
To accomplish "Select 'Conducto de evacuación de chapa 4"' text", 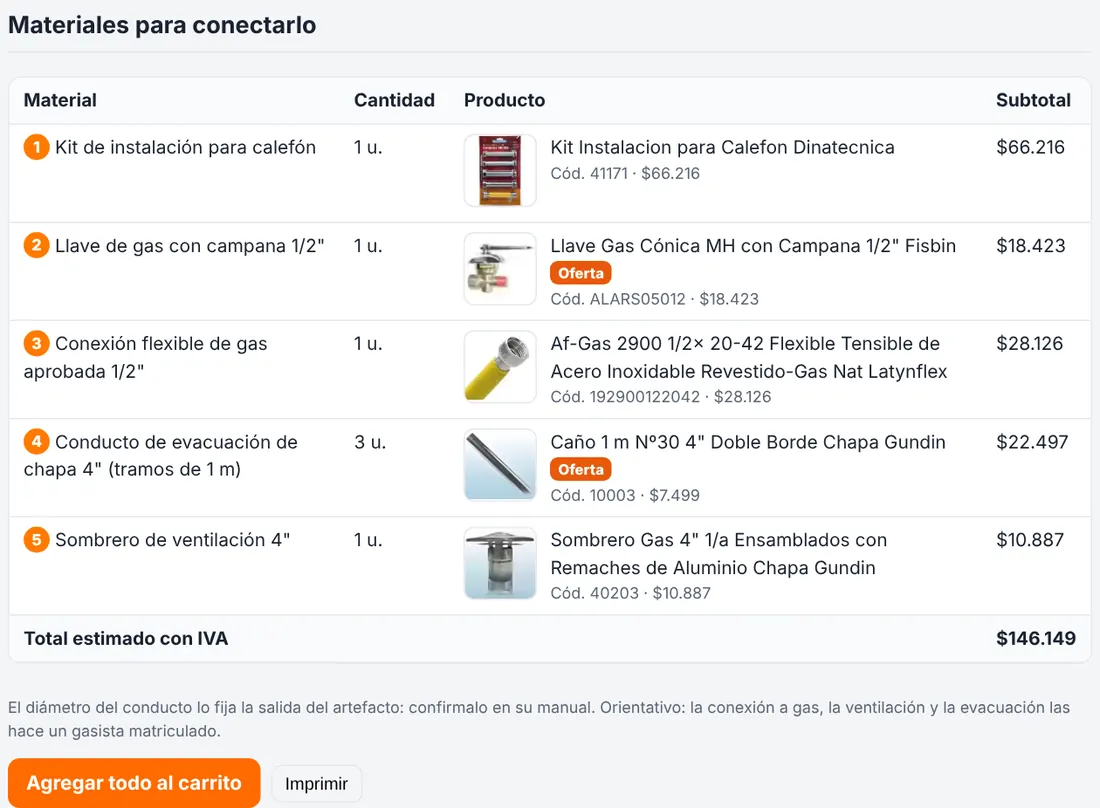I will (x=161, y=455).
